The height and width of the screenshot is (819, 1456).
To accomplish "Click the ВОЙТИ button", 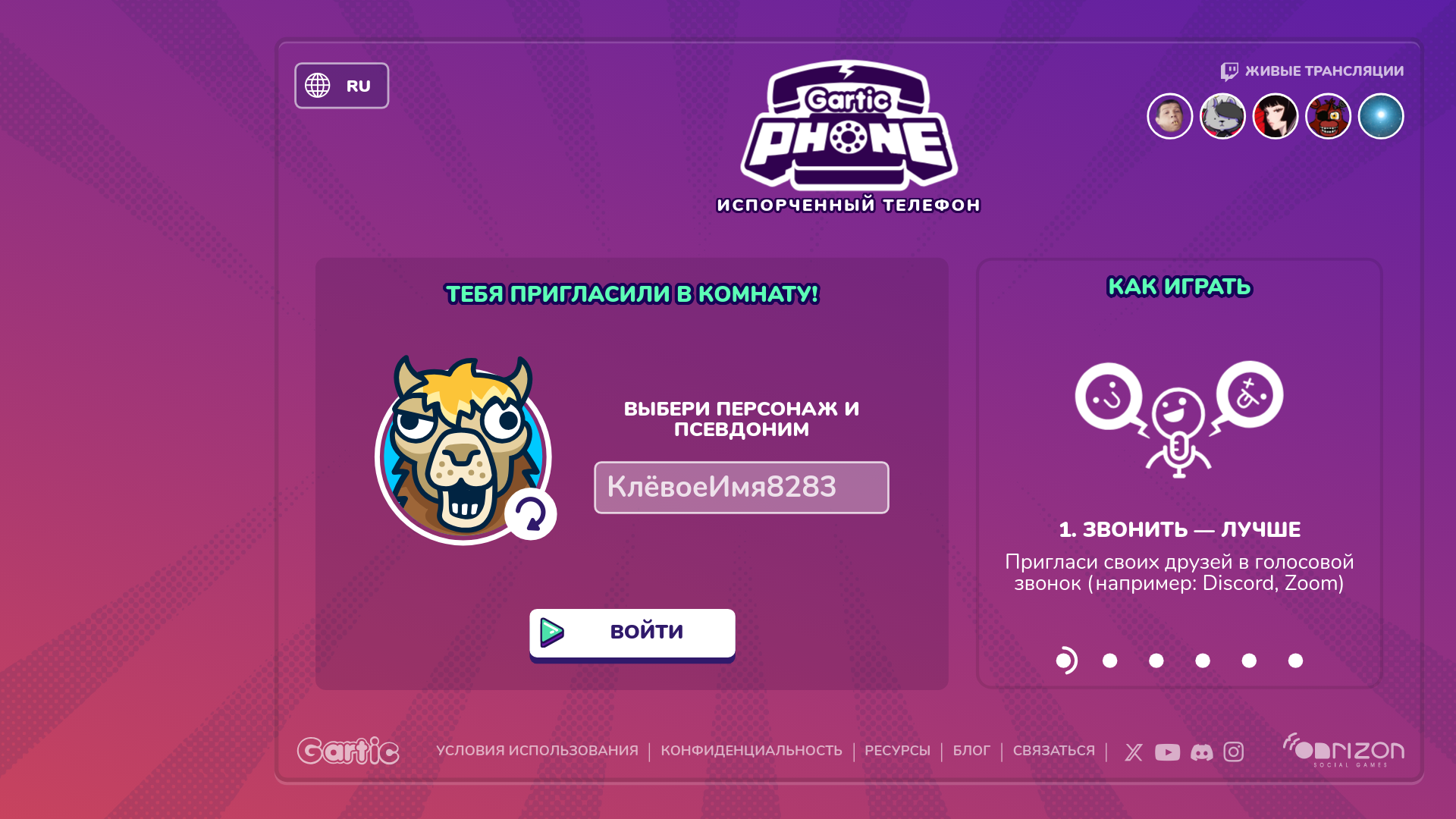I will point(632,633).
